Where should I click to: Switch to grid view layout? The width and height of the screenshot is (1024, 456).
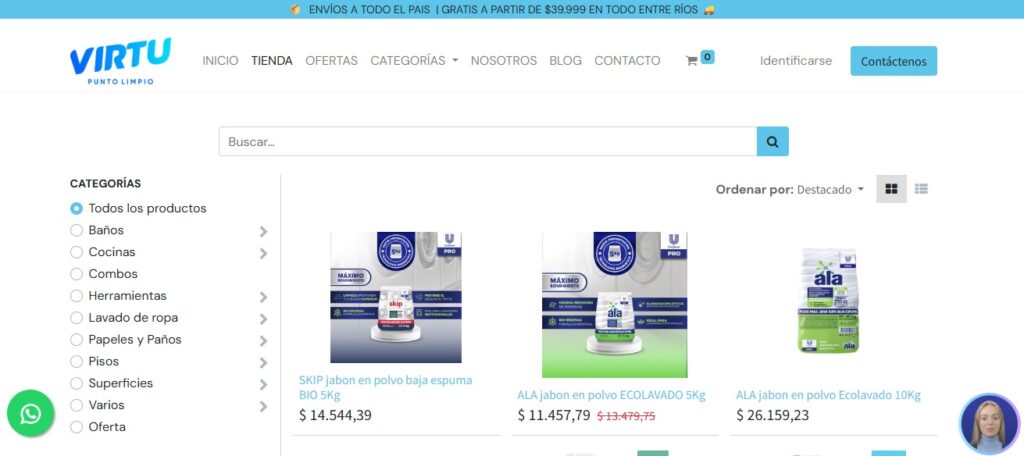891,189
